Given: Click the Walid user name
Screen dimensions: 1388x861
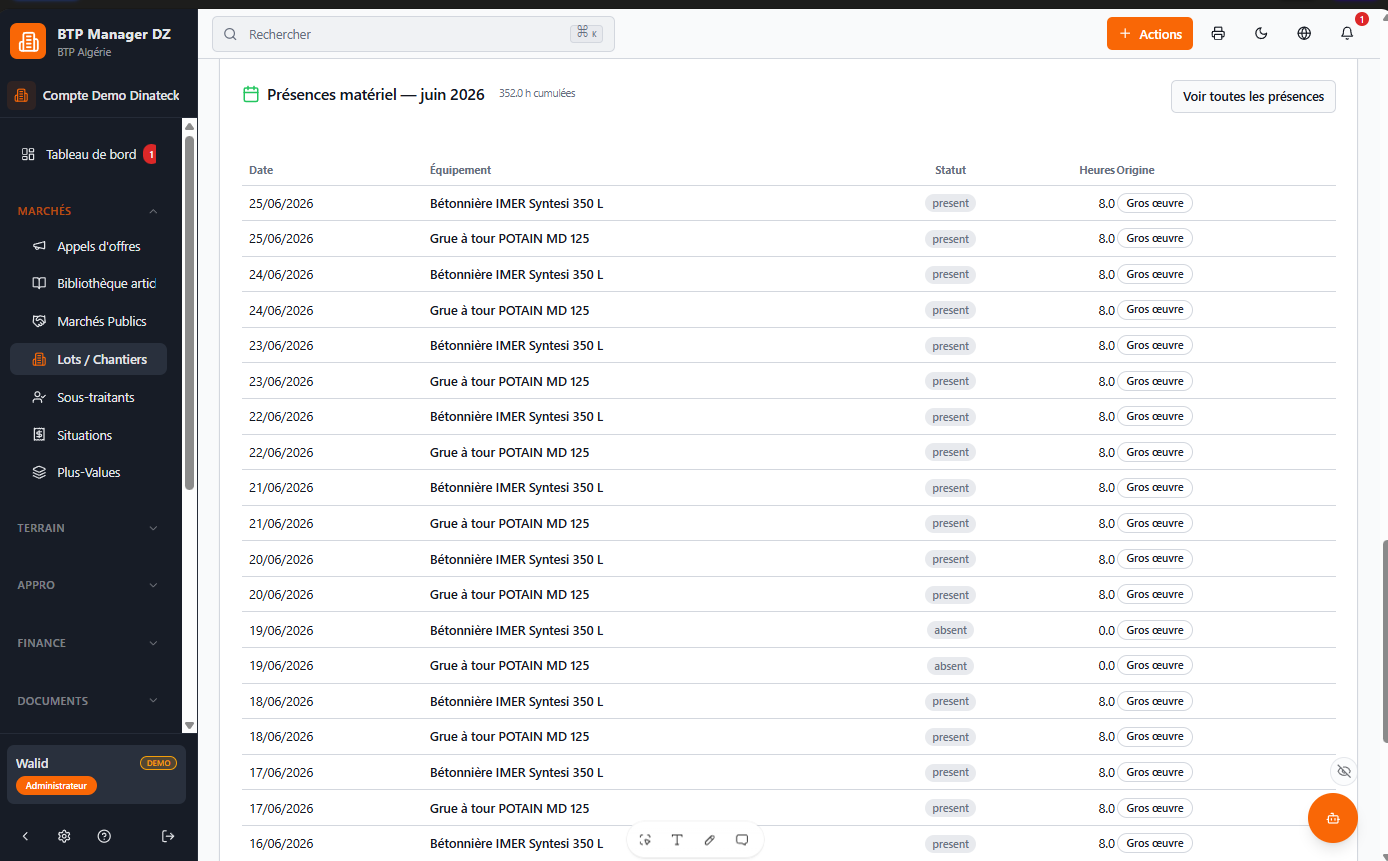Looking at the screenshot, I should 32,763.
